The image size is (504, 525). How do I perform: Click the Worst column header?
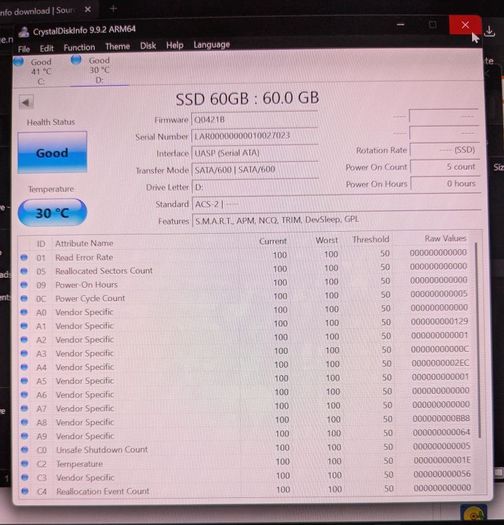point(327,240)
